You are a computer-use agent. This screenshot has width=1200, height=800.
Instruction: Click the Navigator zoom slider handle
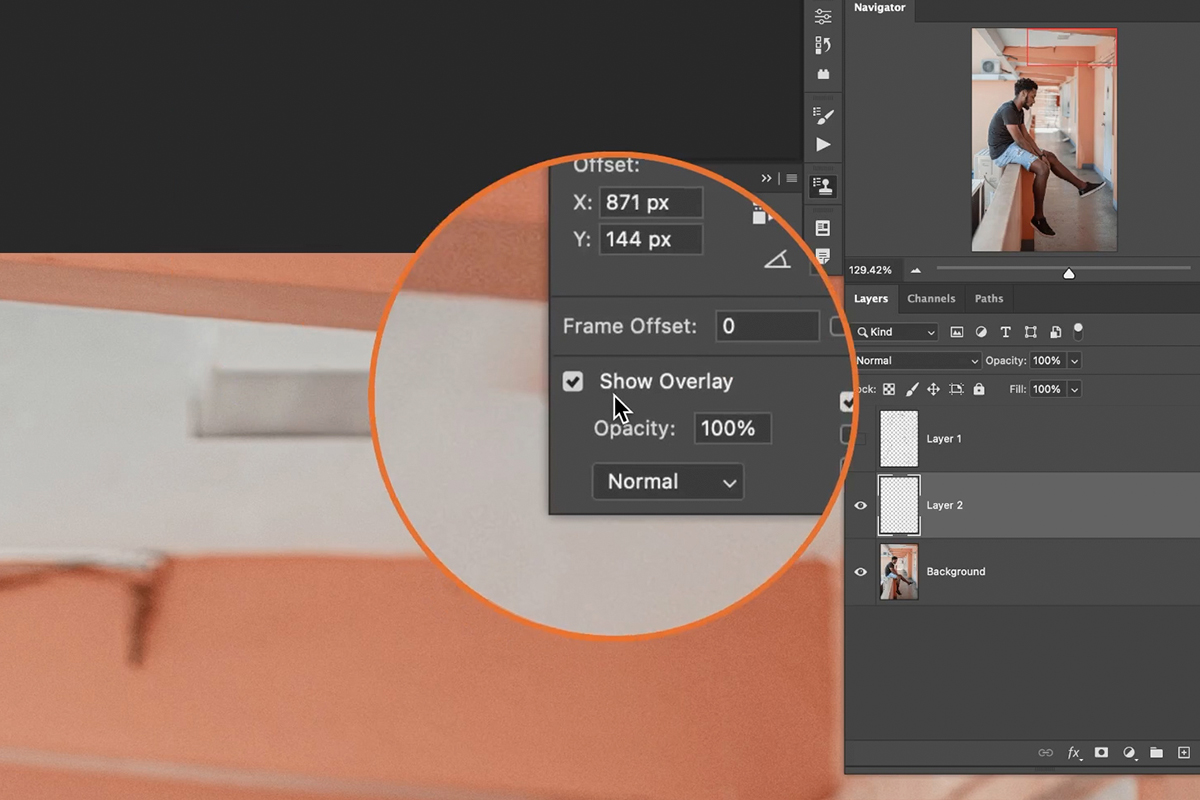pos(1069,273)
